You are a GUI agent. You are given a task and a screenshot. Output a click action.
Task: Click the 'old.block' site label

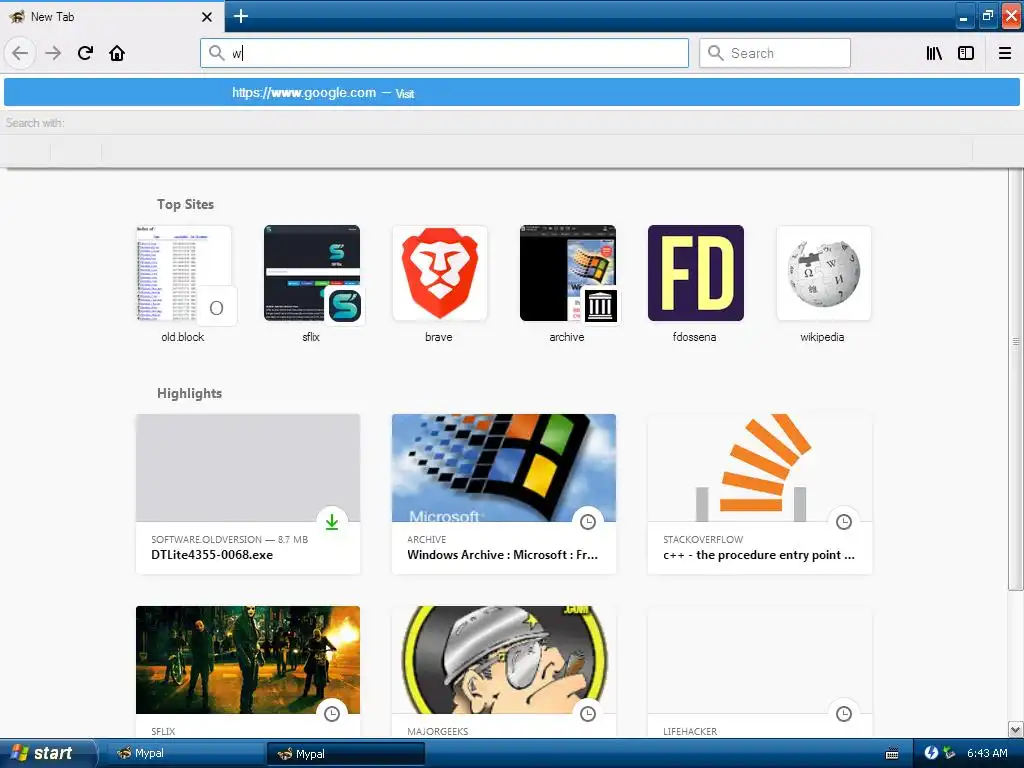tap(183, 337)
